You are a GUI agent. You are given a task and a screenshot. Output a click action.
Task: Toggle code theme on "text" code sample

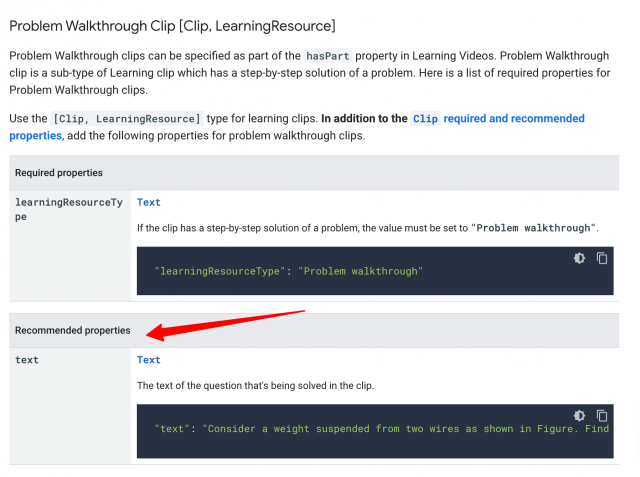point(579,415)
